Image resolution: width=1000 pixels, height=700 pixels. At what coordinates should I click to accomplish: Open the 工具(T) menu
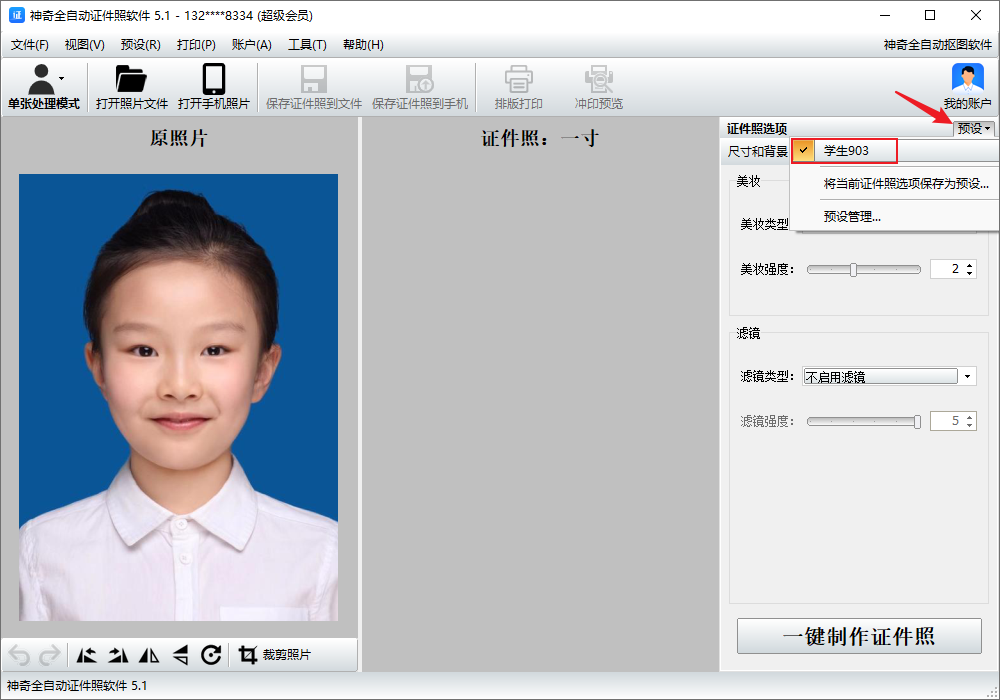click(x=307, y=45)
